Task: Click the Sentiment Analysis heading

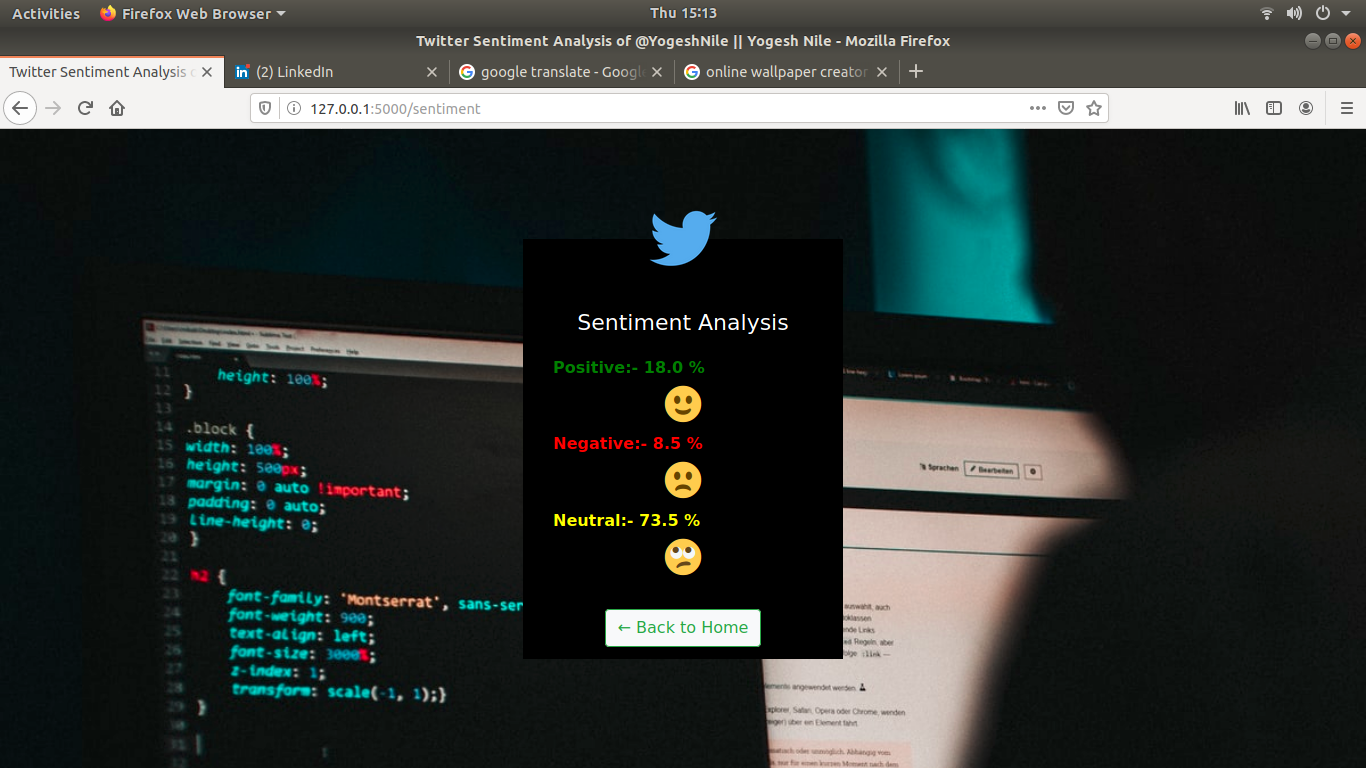Action: [x=683, y=322]
